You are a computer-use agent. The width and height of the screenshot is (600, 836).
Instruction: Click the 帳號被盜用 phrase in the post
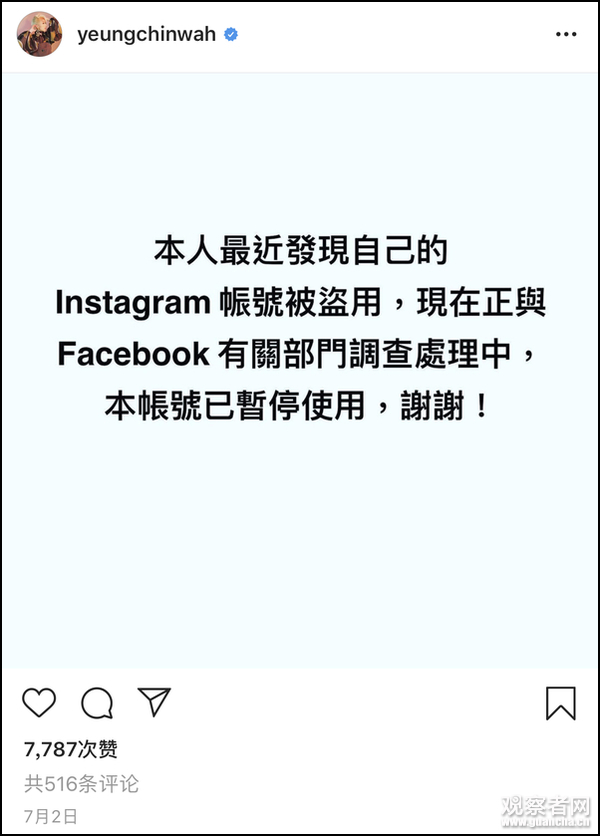pos(301,302)
